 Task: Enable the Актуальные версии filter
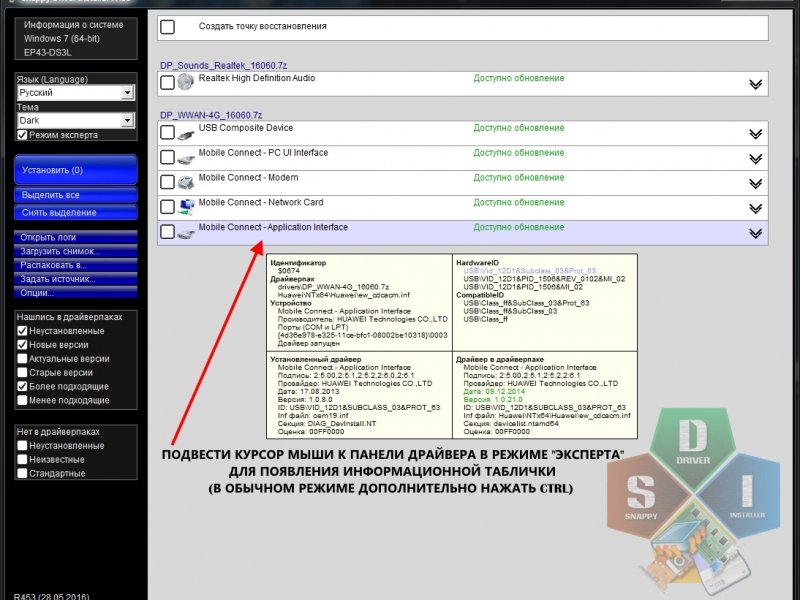tap(22, 359)
